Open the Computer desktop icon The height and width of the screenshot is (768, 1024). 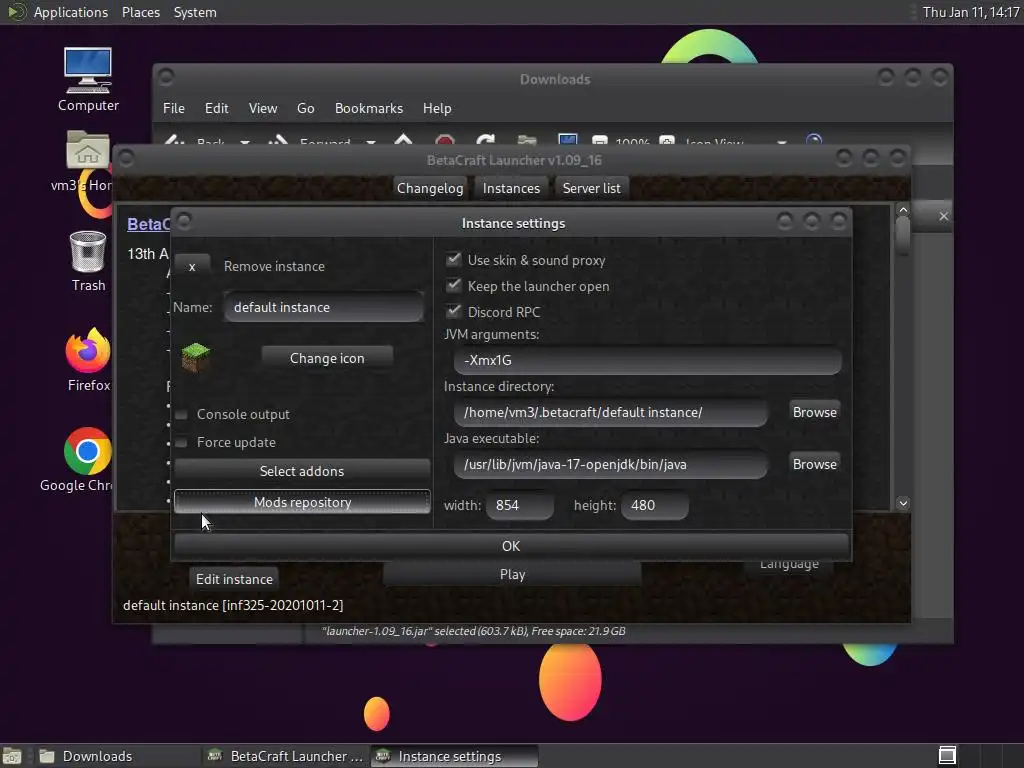tap(88, 80)
